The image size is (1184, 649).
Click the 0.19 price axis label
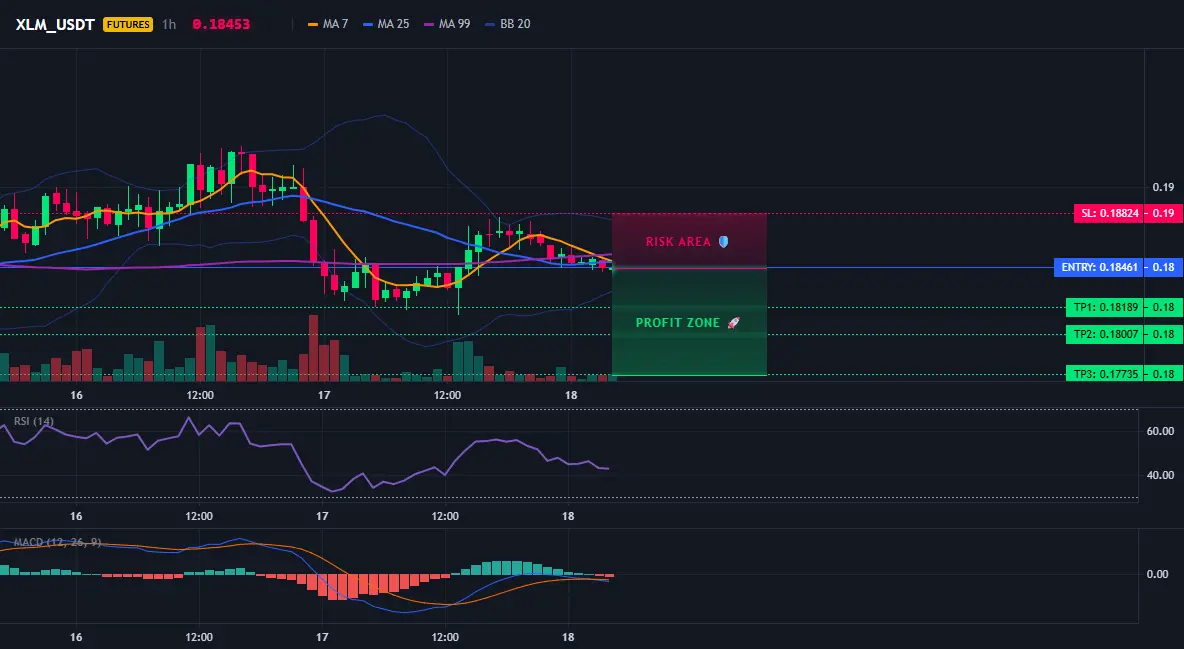1164,187
